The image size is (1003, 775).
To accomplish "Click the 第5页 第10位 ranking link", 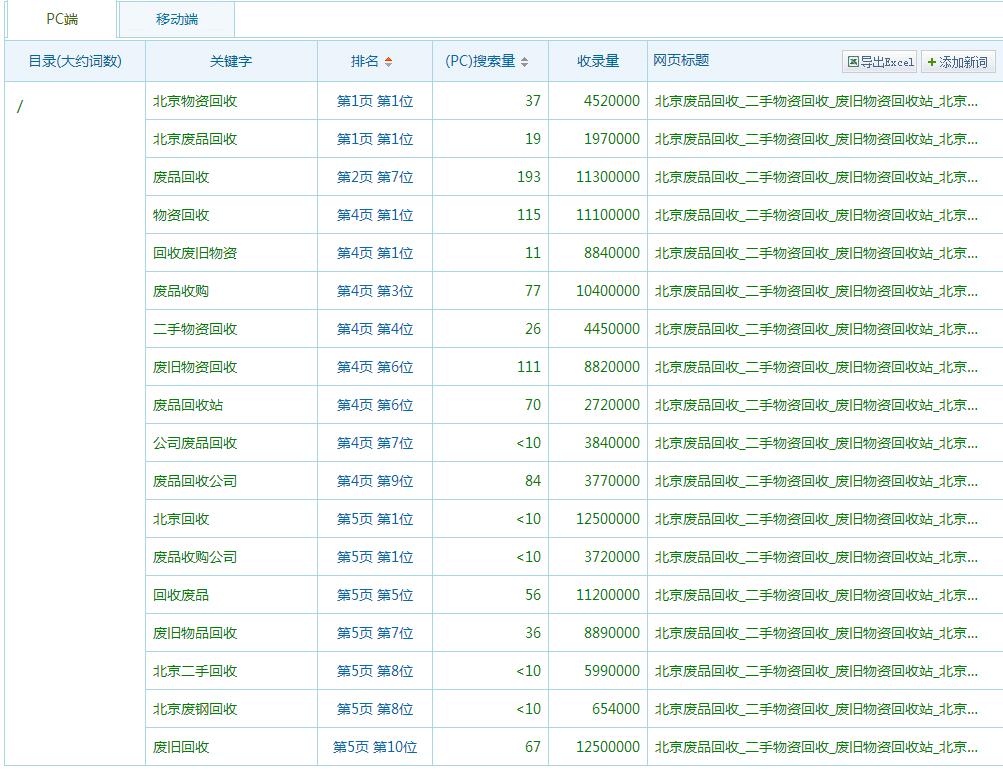I will coord(374,747).
